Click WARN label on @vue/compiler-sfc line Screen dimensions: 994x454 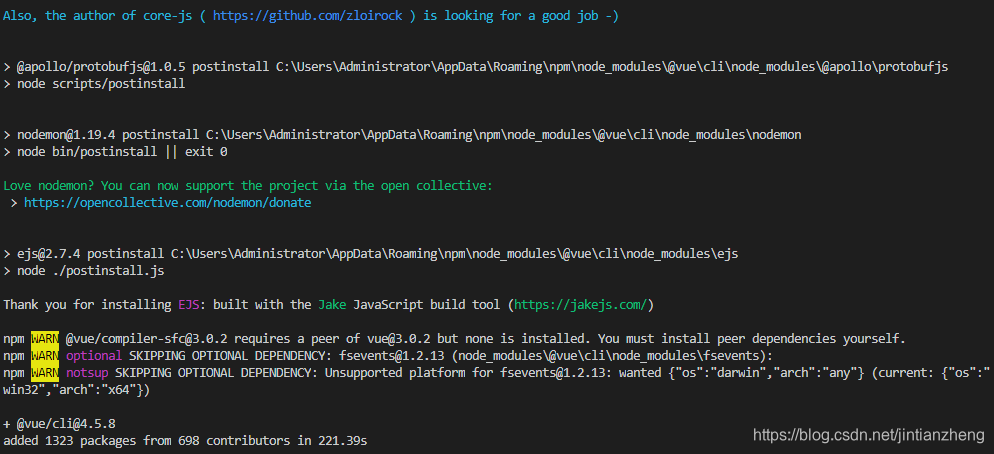45,339
